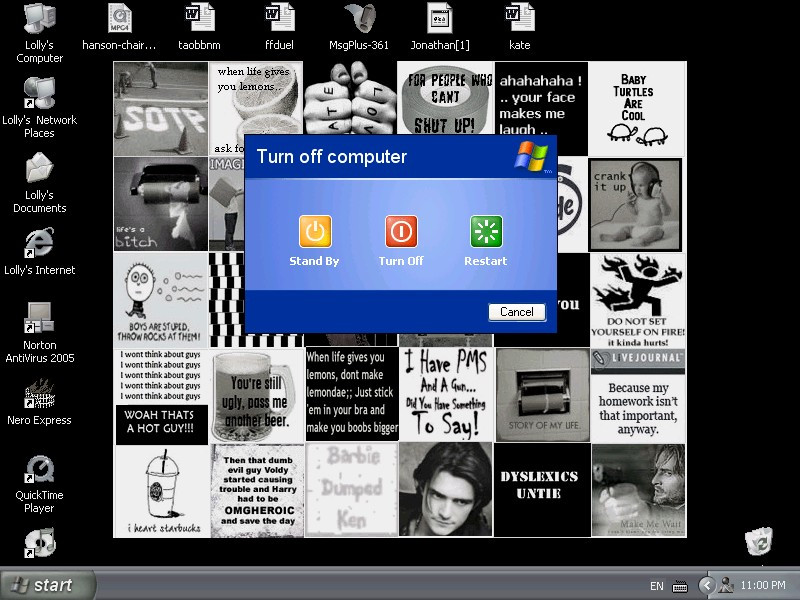Click the EN language indicator
This screenshot has height=600, width=800.
(x=657, y=586)
